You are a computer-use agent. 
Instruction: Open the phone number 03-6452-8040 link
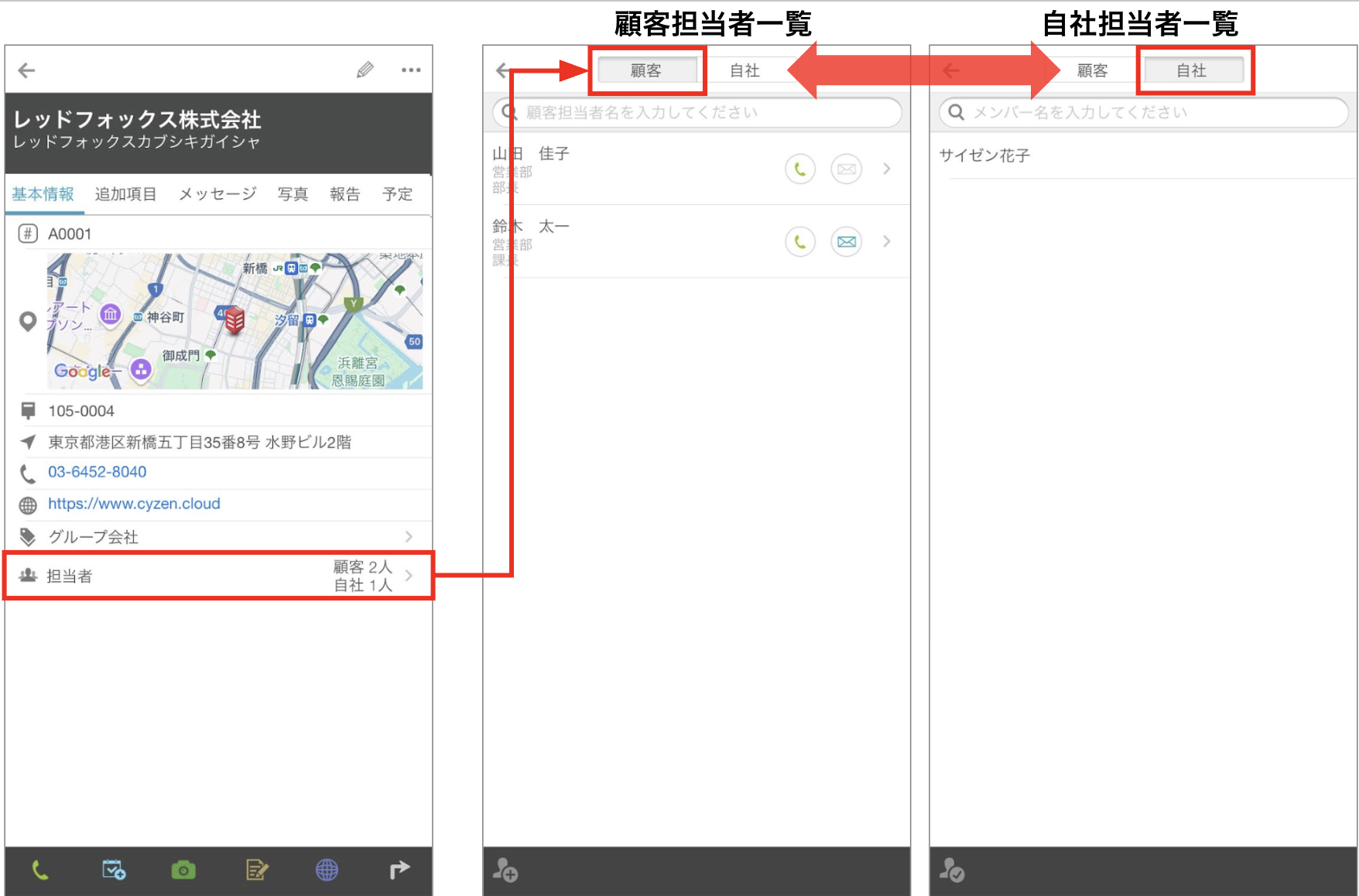(x=98, y=472)
